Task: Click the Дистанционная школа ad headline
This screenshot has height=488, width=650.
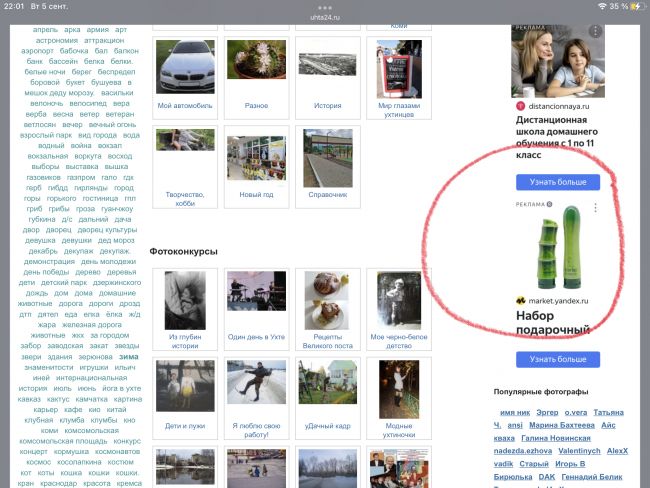Action: [557, 137]
